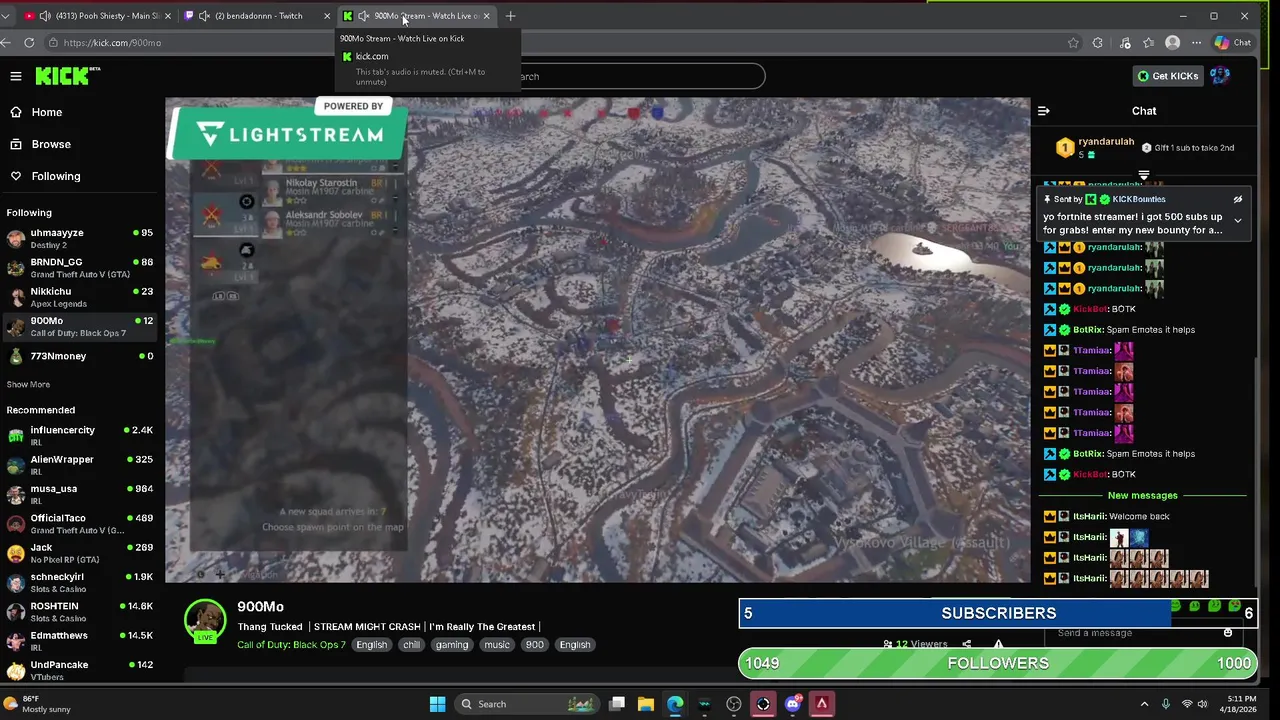Open browser extensions puzzle icon
Viewport: 1280px width, 720px height.
pos(1097,42)
